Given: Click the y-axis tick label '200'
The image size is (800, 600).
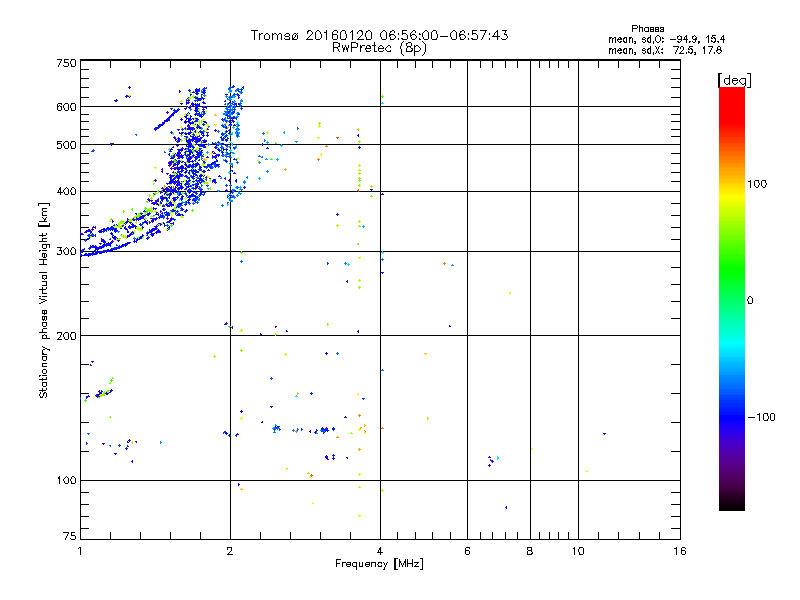Looking at the screenshot, I should (x=66, y=336).
